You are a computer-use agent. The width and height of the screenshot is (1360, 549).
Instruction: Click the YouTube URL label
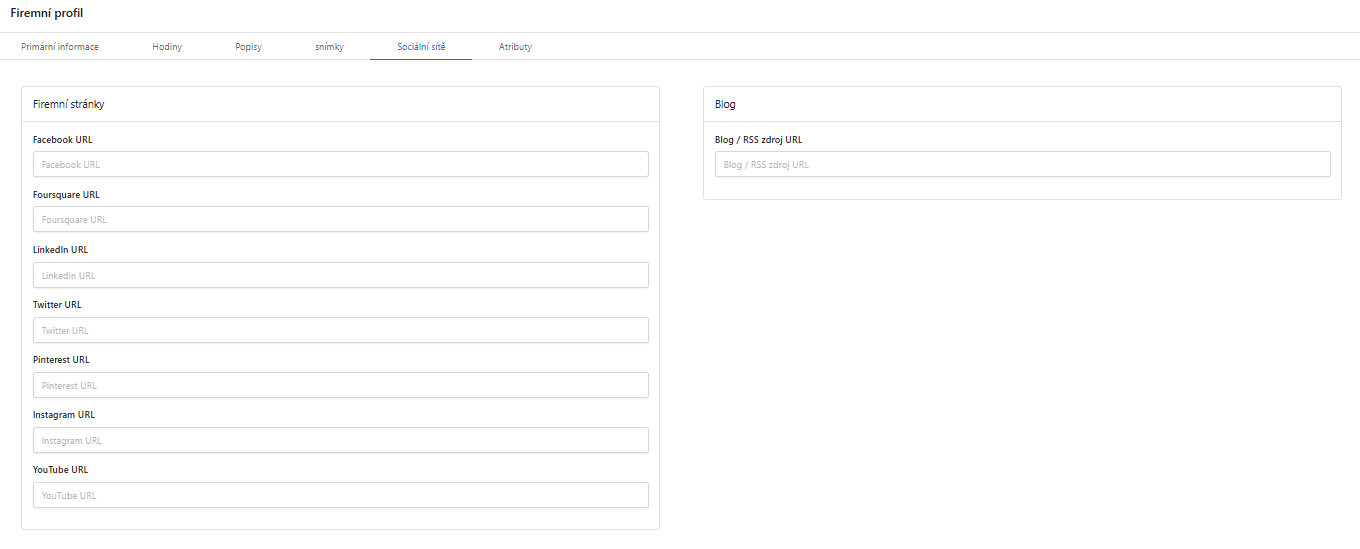click(x=61, y=470)
